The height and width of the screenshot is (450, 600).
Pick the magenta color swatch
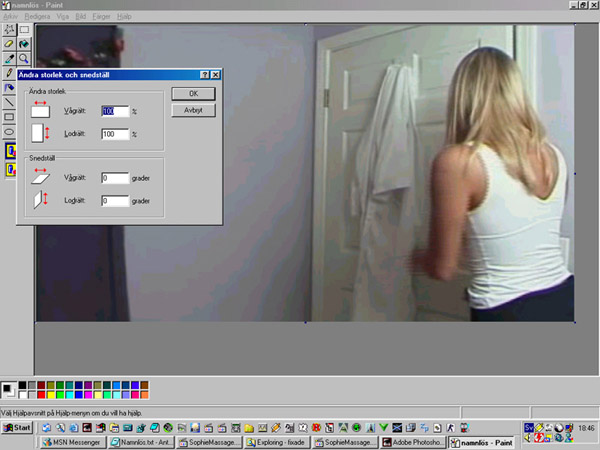(88, 395)
